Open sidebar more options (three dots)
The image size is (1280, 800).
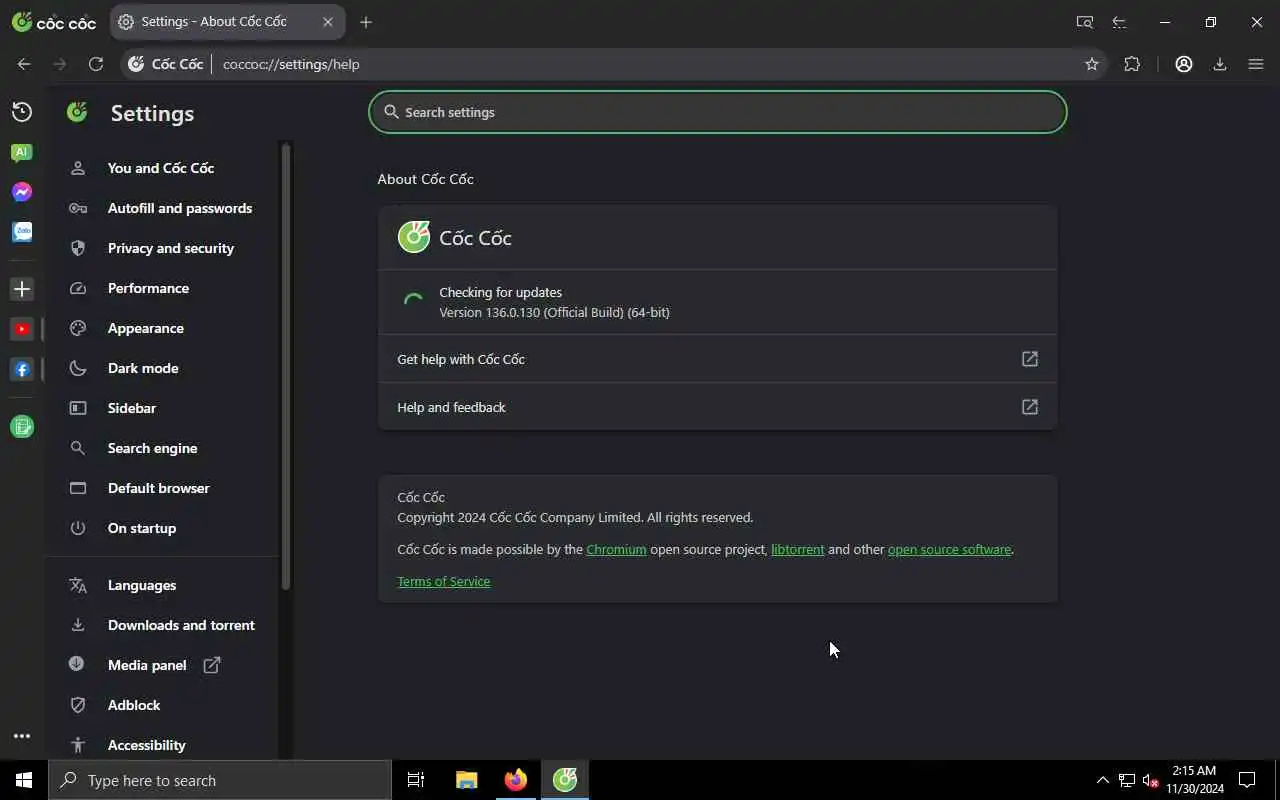click(22, 736)
